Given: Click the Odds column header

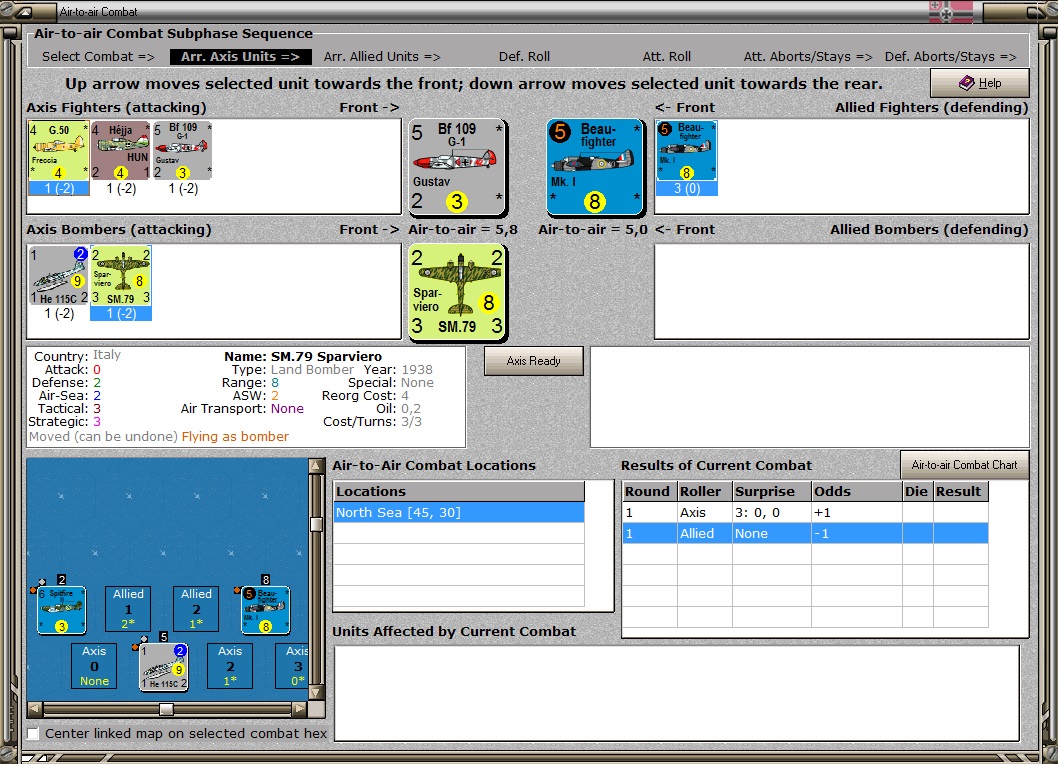Looking at the screenshot, I should coord(857,491).
